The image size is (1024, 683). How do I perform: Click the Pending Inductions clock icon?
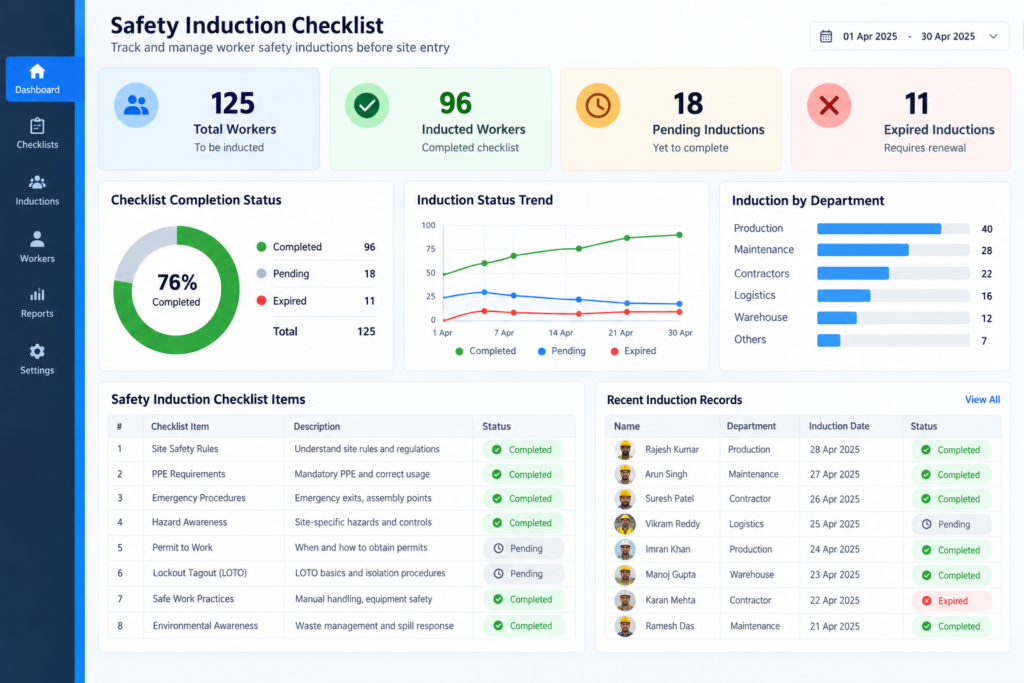(598, 105)
